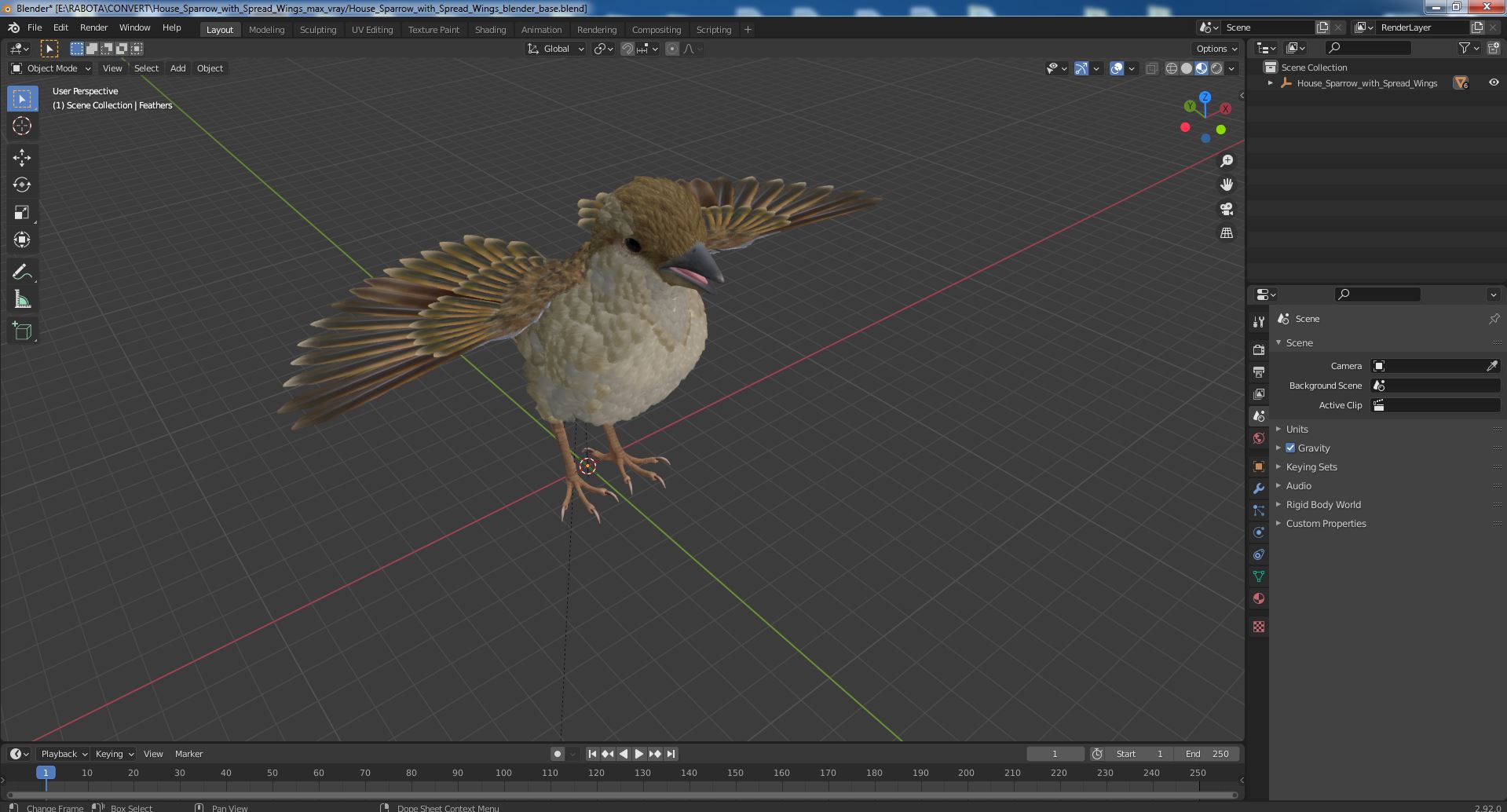Open the Output properties tab
1507x812 pixels.
pyautogui.click(x=1259, y=371)
